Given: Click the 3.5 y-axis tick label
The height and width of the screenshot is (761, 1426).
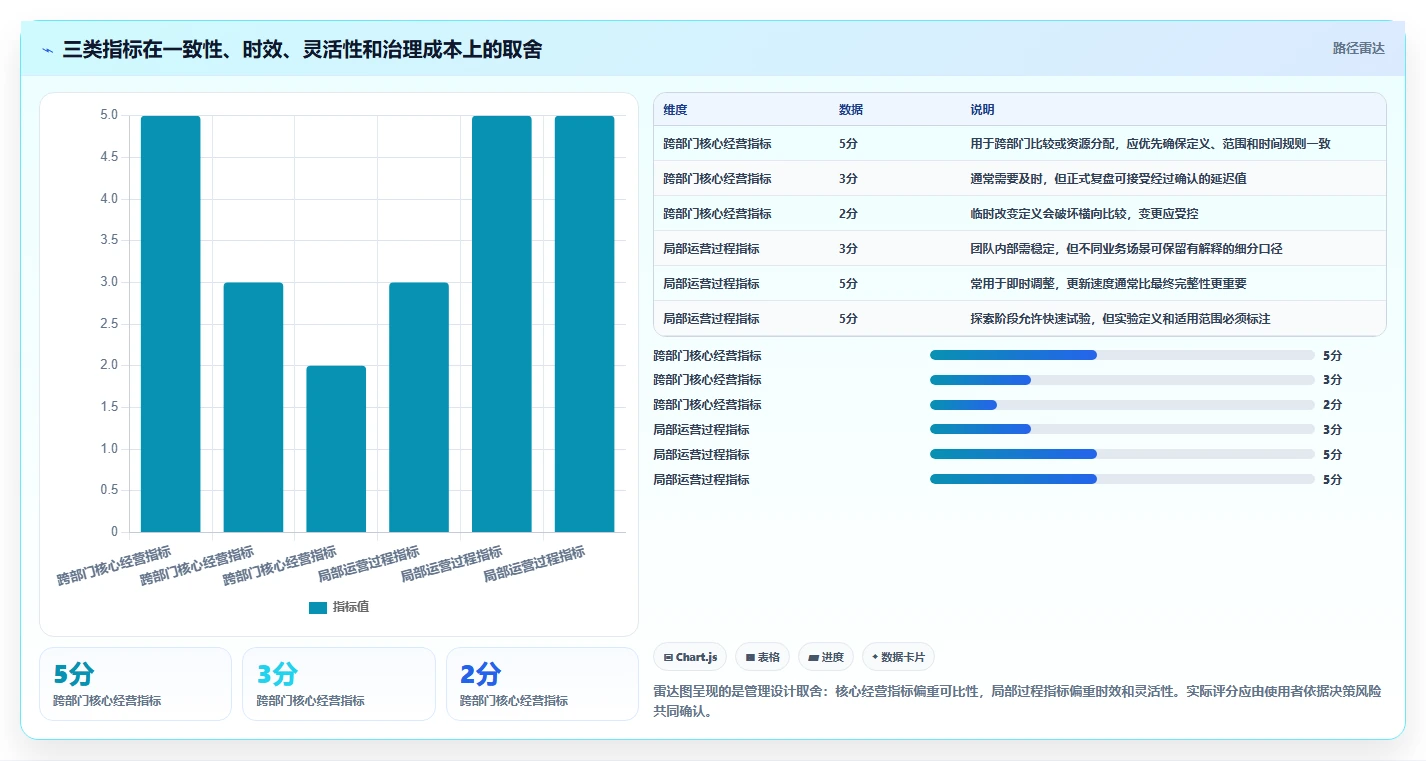Looking at the screenshot, I should pyautogui.click(x=109, y=240).
